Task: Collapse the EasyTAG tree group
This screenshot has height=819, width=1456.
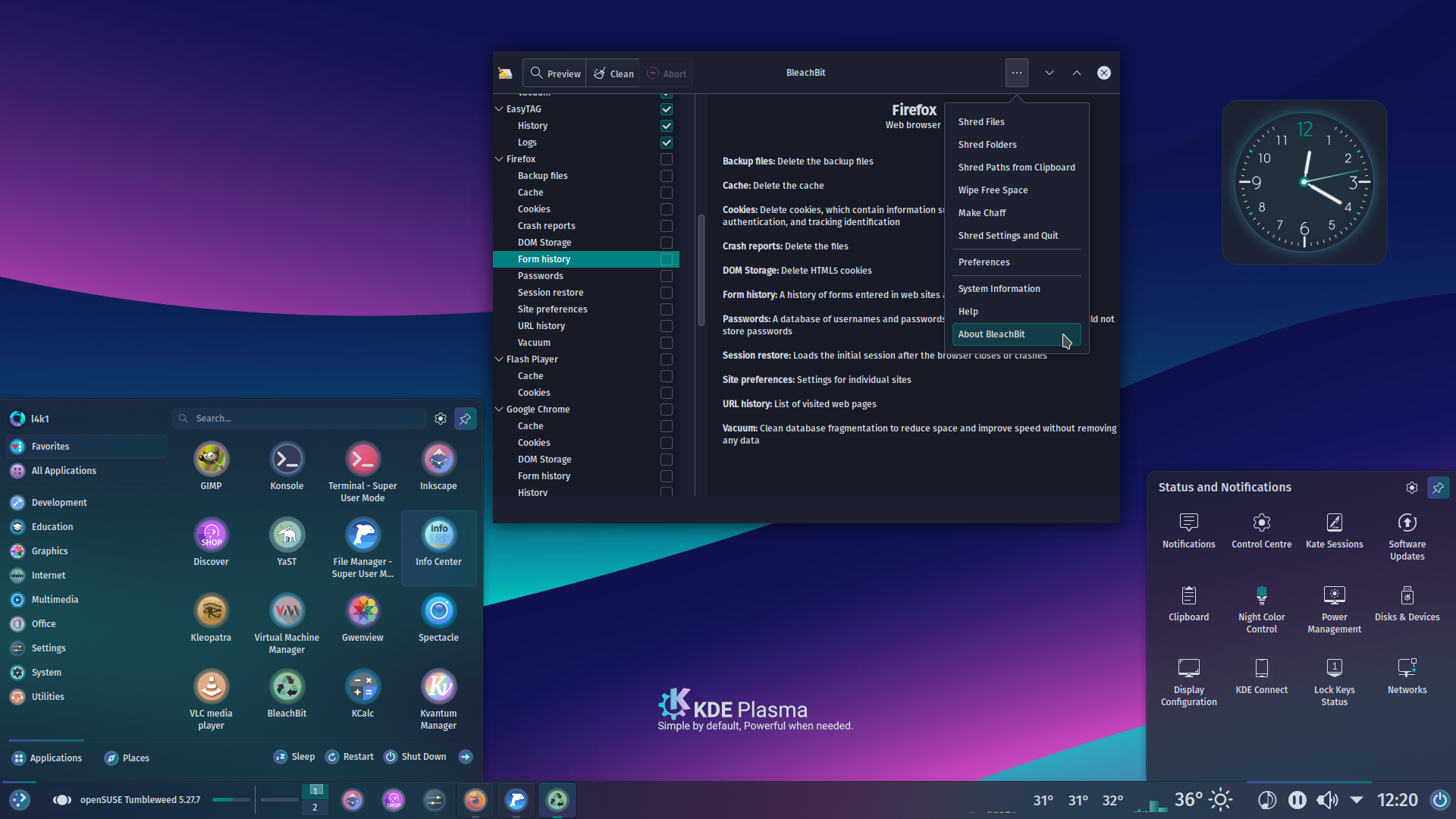Action: click(x=499, y=109)
